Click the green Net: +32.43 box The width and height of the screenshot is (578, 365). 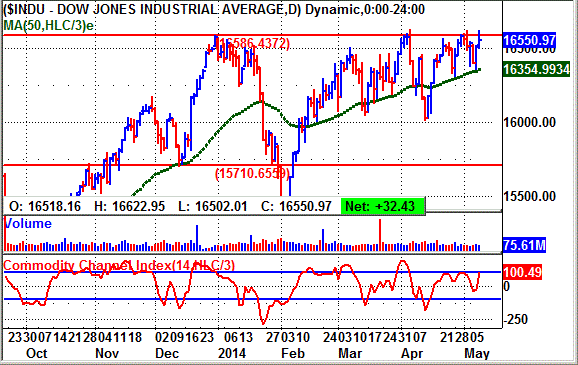click(383, 206)
